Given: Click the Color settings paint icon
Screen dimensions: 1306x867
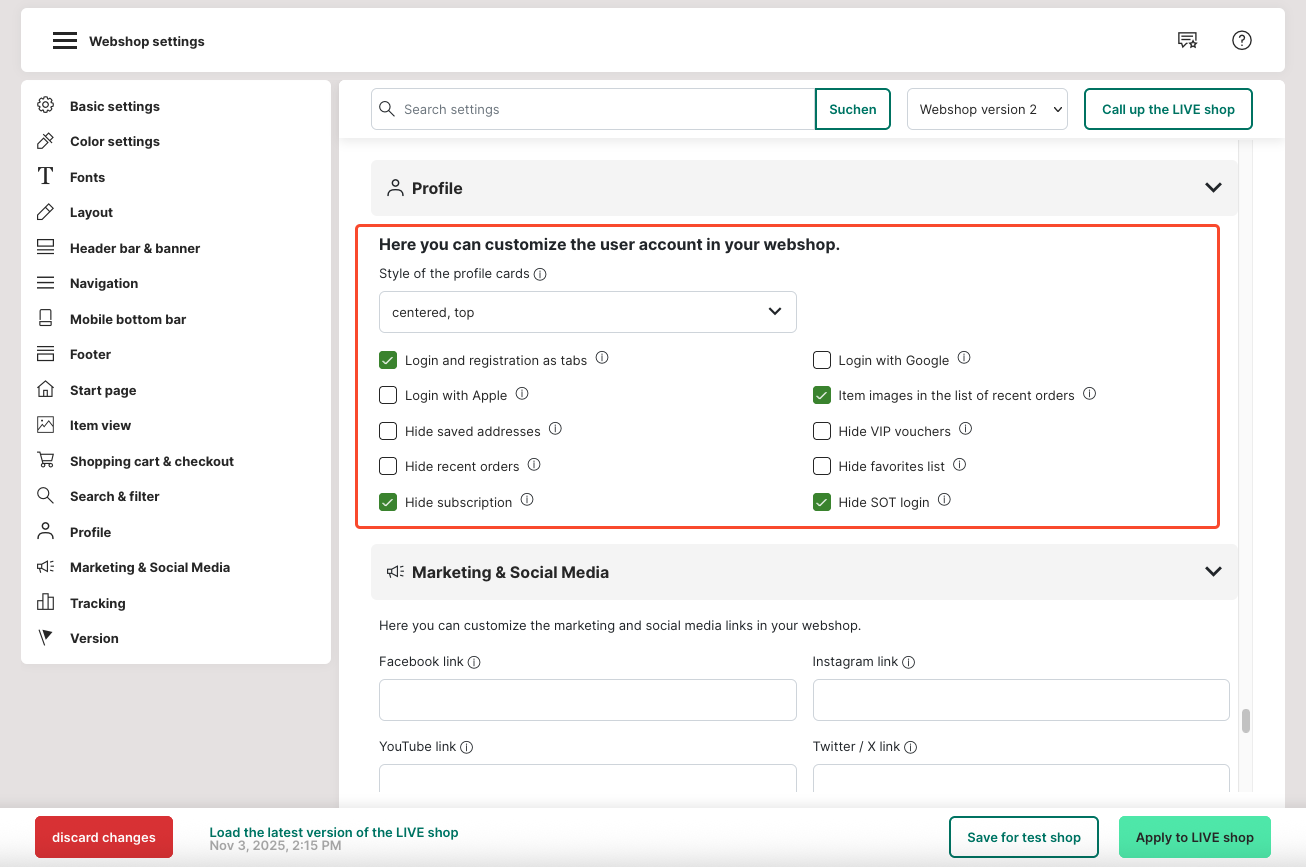Looking at the screenshot, I should tap(45, 141).
